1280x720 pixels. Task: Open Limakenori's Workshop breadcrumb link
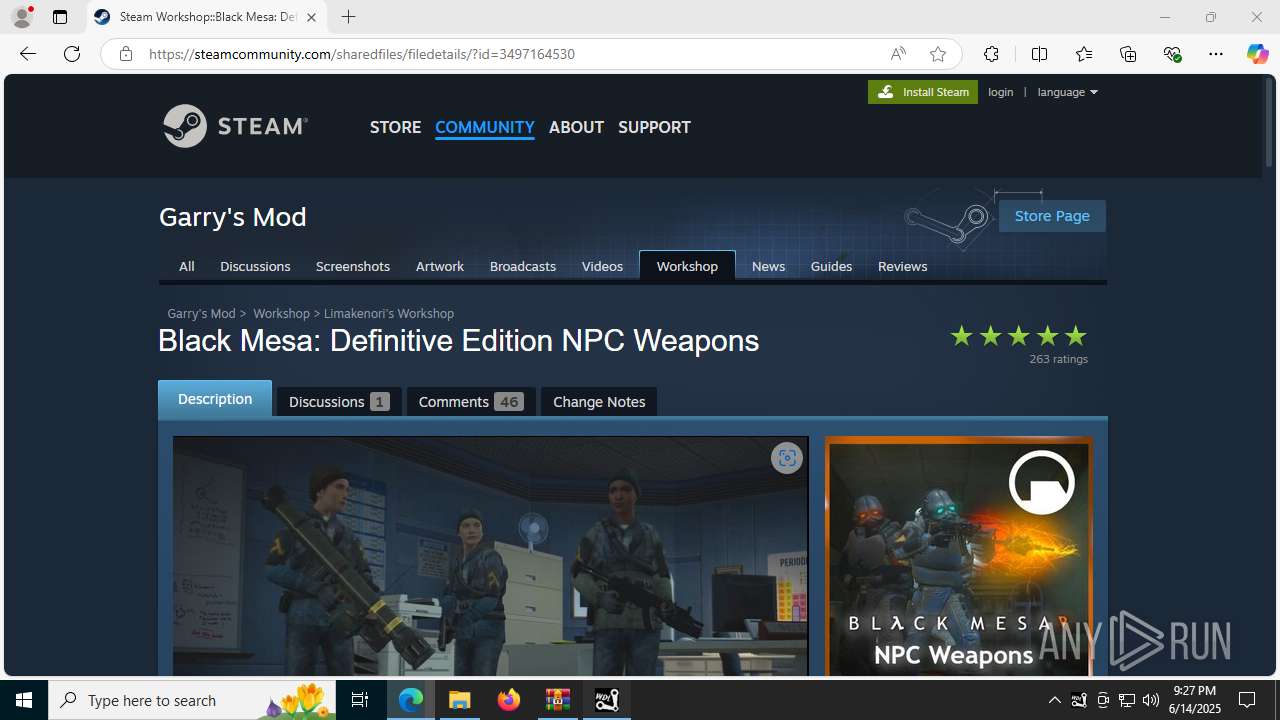[x=389, y=313]
